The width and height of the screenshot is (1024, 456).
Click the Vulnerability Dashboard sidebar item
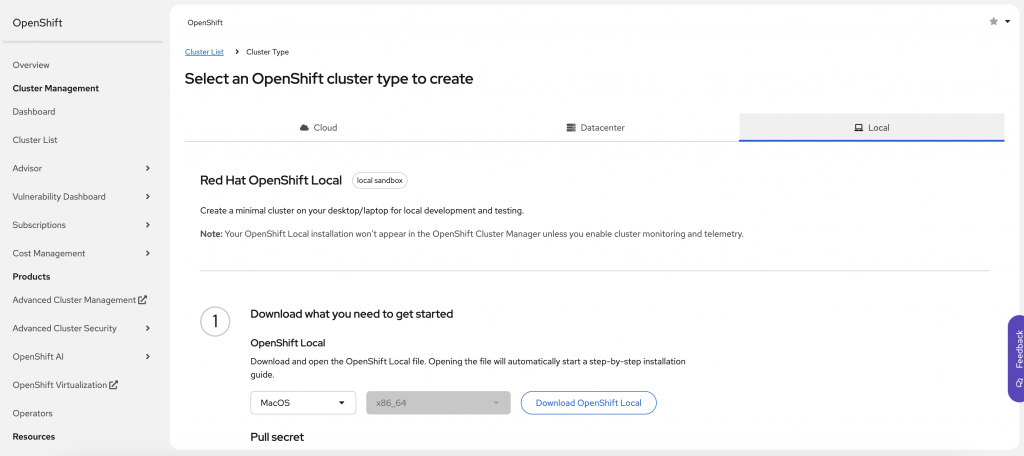[x=59, y=197]
